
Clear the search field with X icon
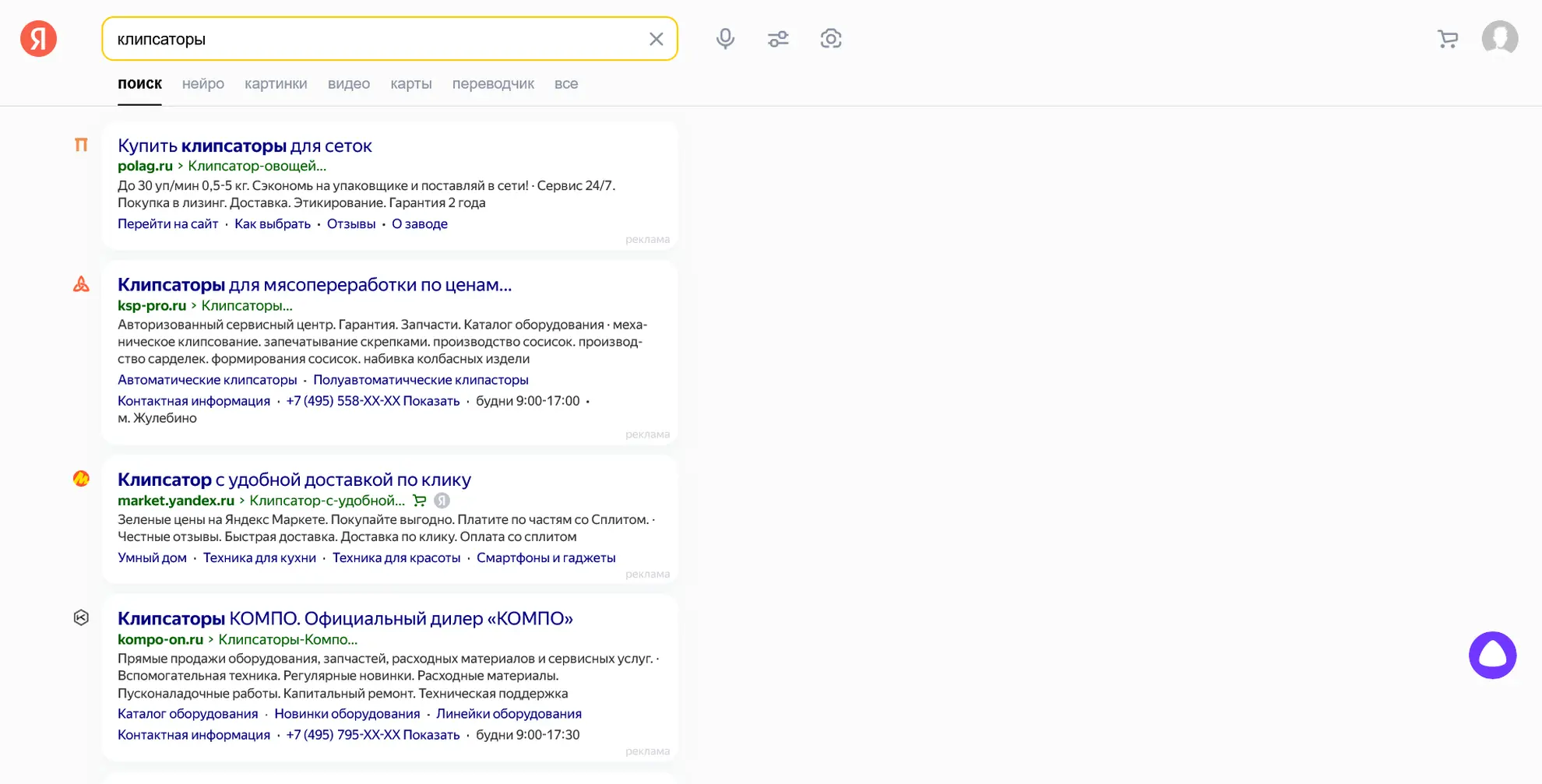click(656, 39)
